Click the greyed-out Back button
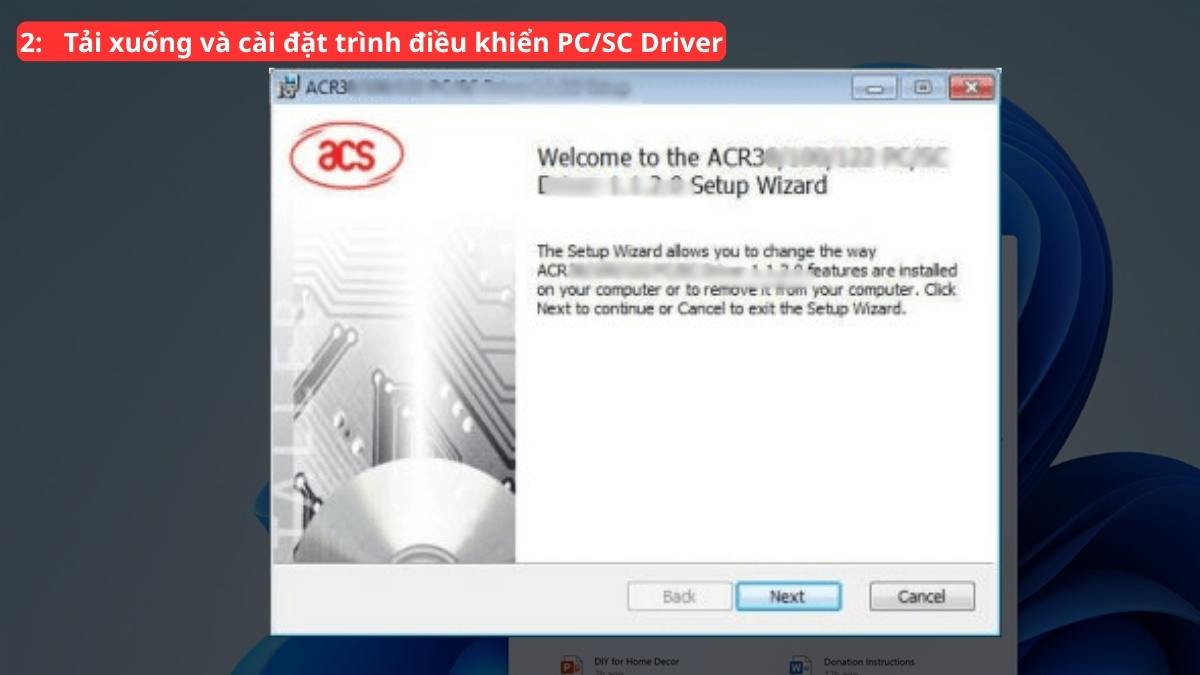 click(x=679, y=597)
